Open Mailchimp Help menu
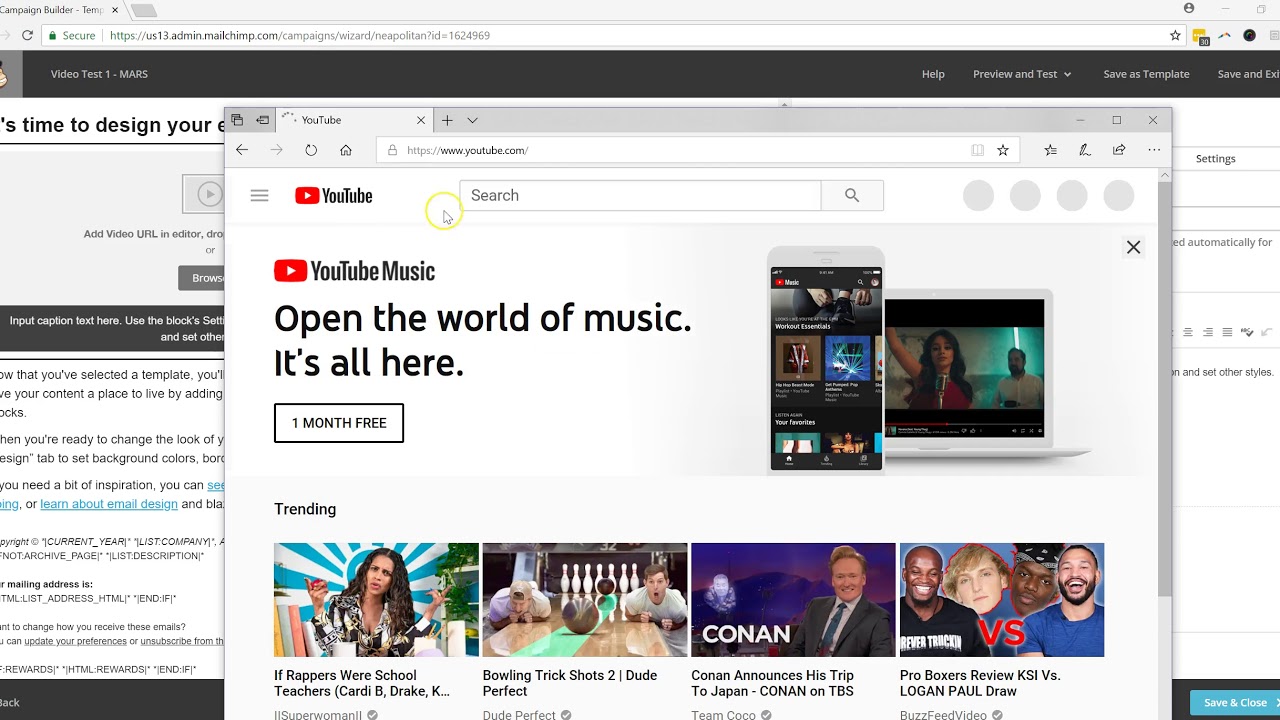Screen dimensions: 1280x720 coord(933,74)
